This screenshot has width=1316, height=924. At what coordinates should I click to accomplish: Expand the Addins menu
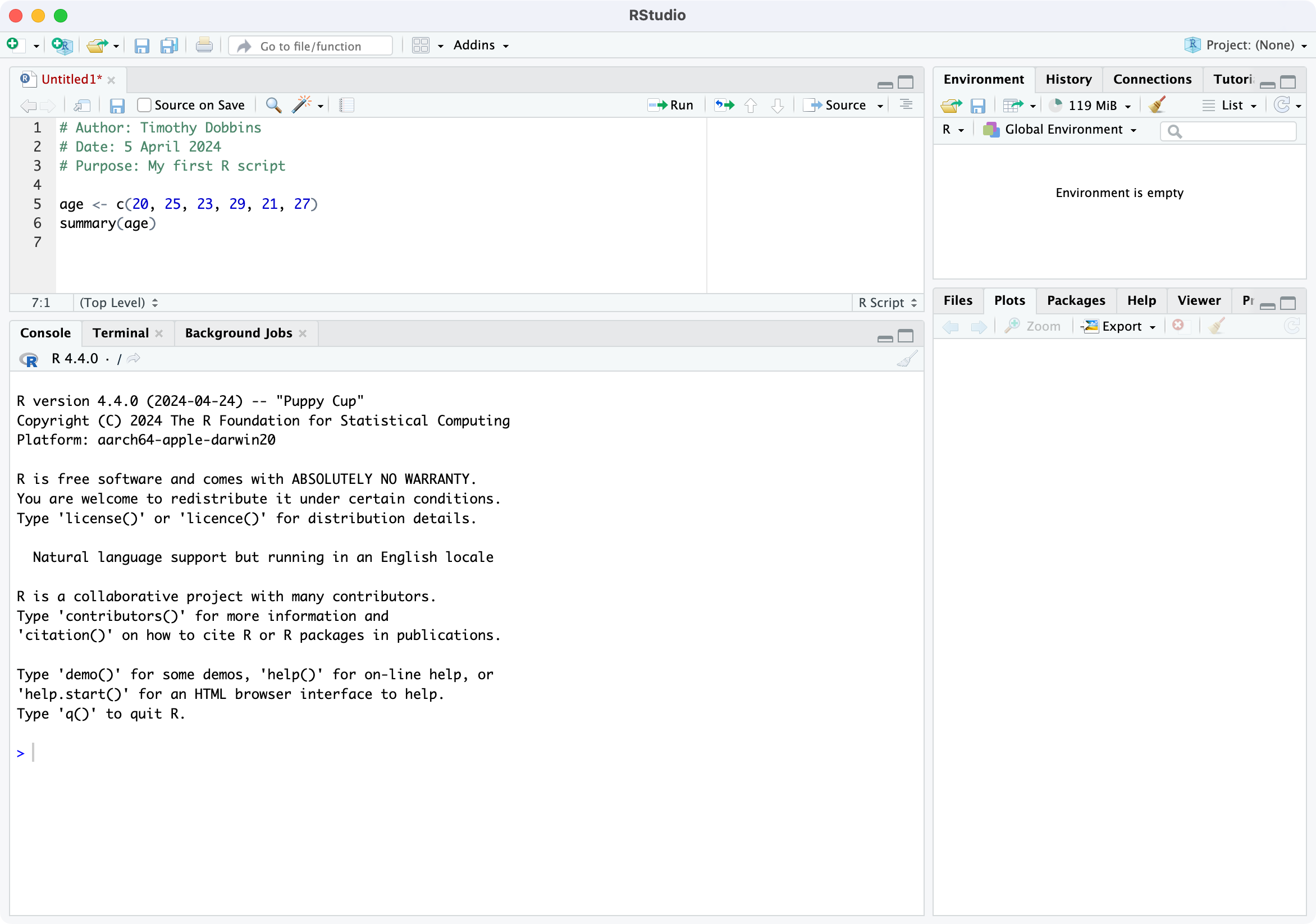[x=481, y=45]
